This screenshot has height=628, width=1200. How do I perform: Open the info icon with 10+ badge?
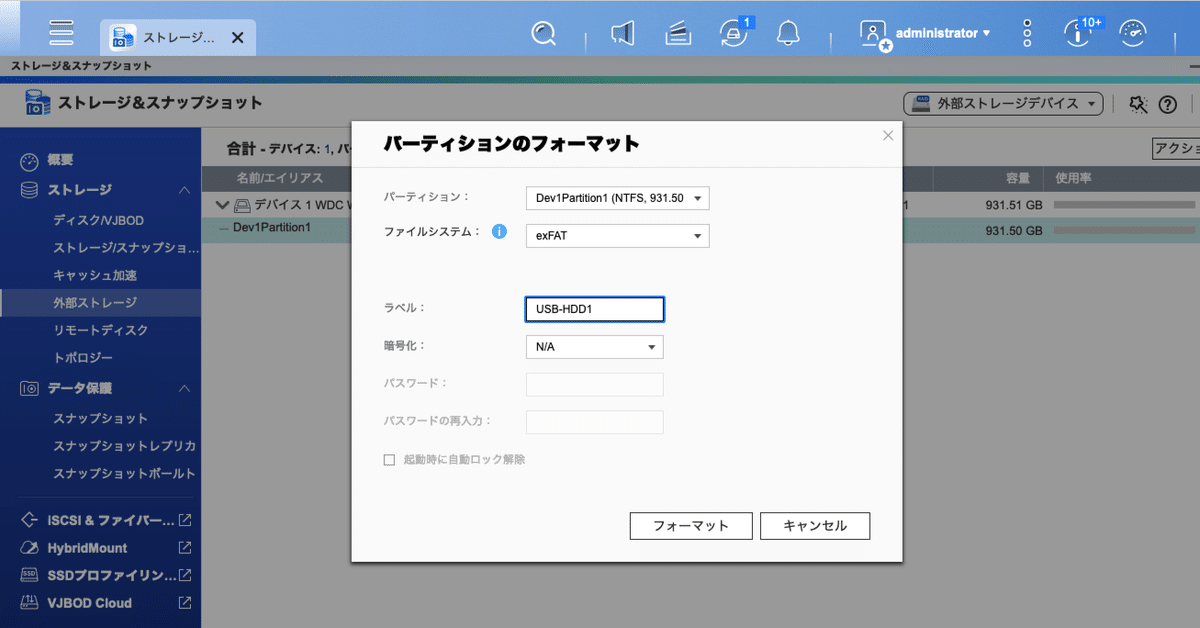pos(1079,32)
